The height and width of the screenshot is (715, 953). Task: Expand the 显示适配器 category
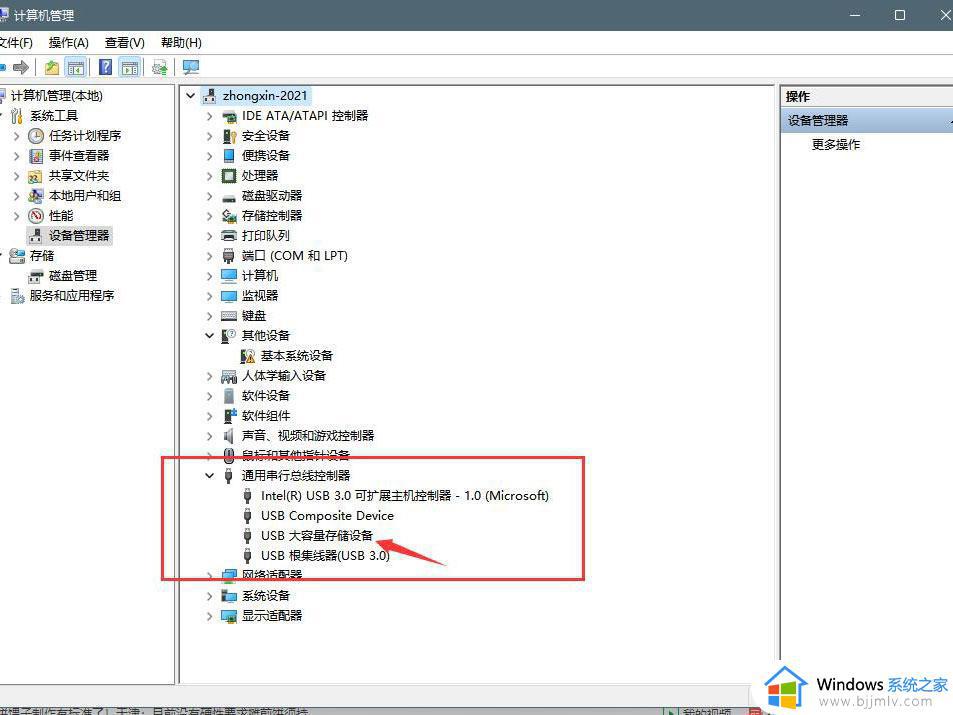[x=209, y=616]
